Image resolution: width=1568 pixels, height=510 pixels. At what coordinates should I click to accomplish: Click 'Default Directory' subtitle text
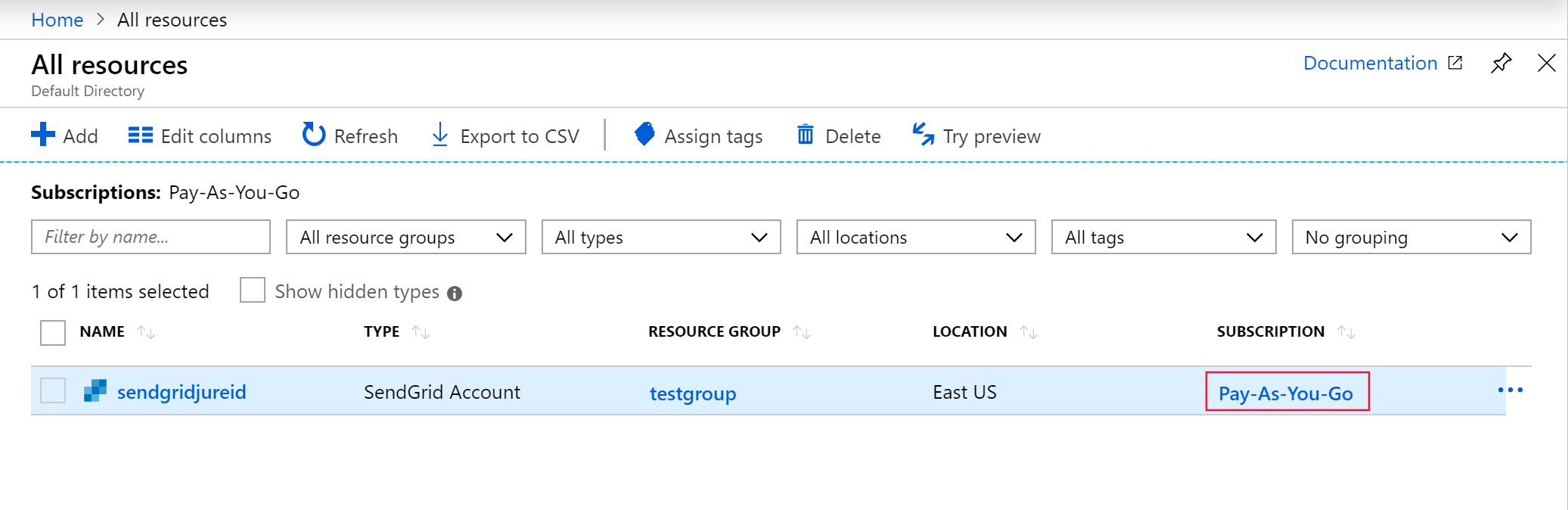pos(88,91)
